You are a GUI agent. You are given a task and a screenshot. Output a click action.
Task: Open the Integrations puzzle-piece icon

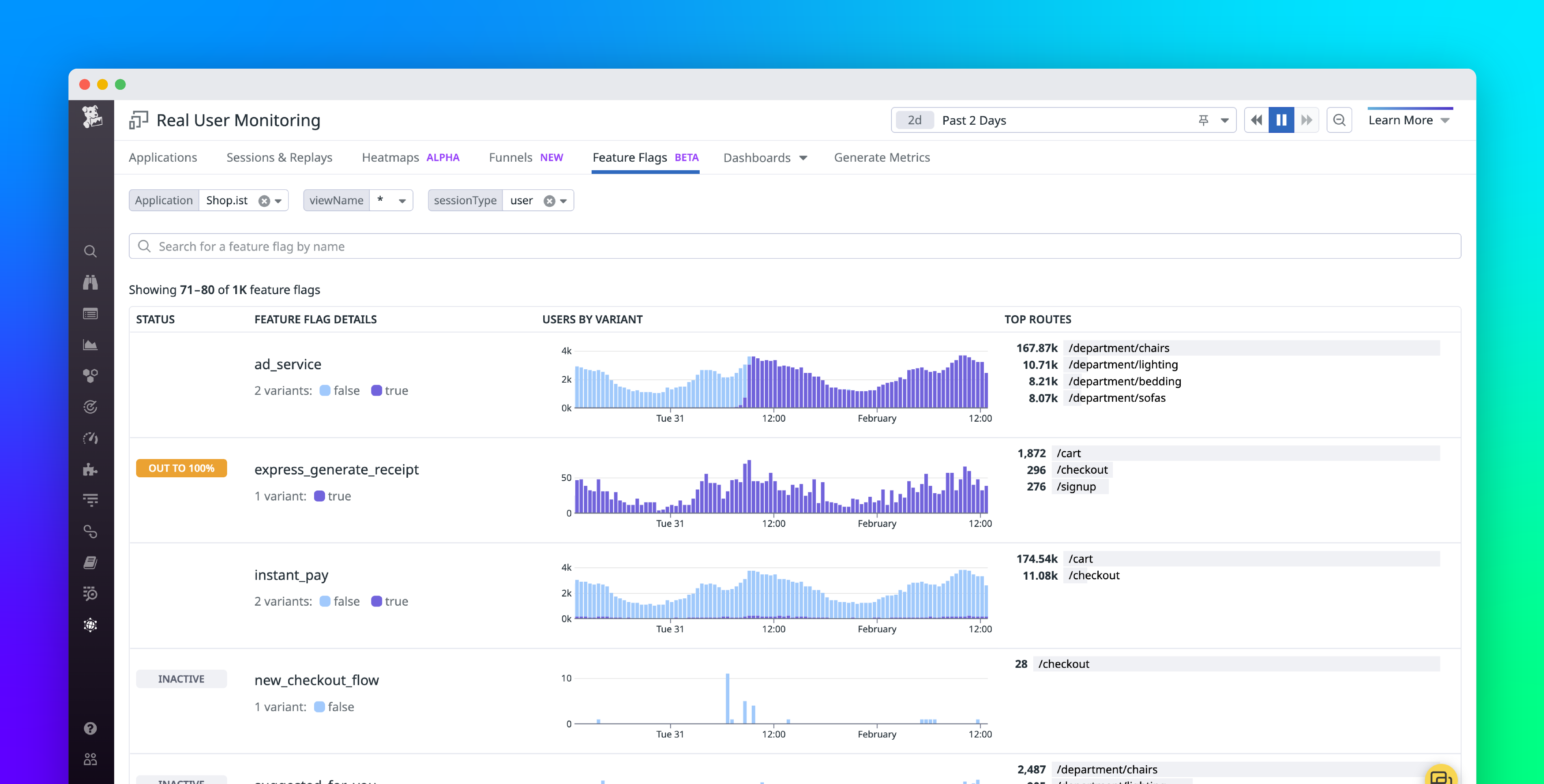[x=91, y=469]
